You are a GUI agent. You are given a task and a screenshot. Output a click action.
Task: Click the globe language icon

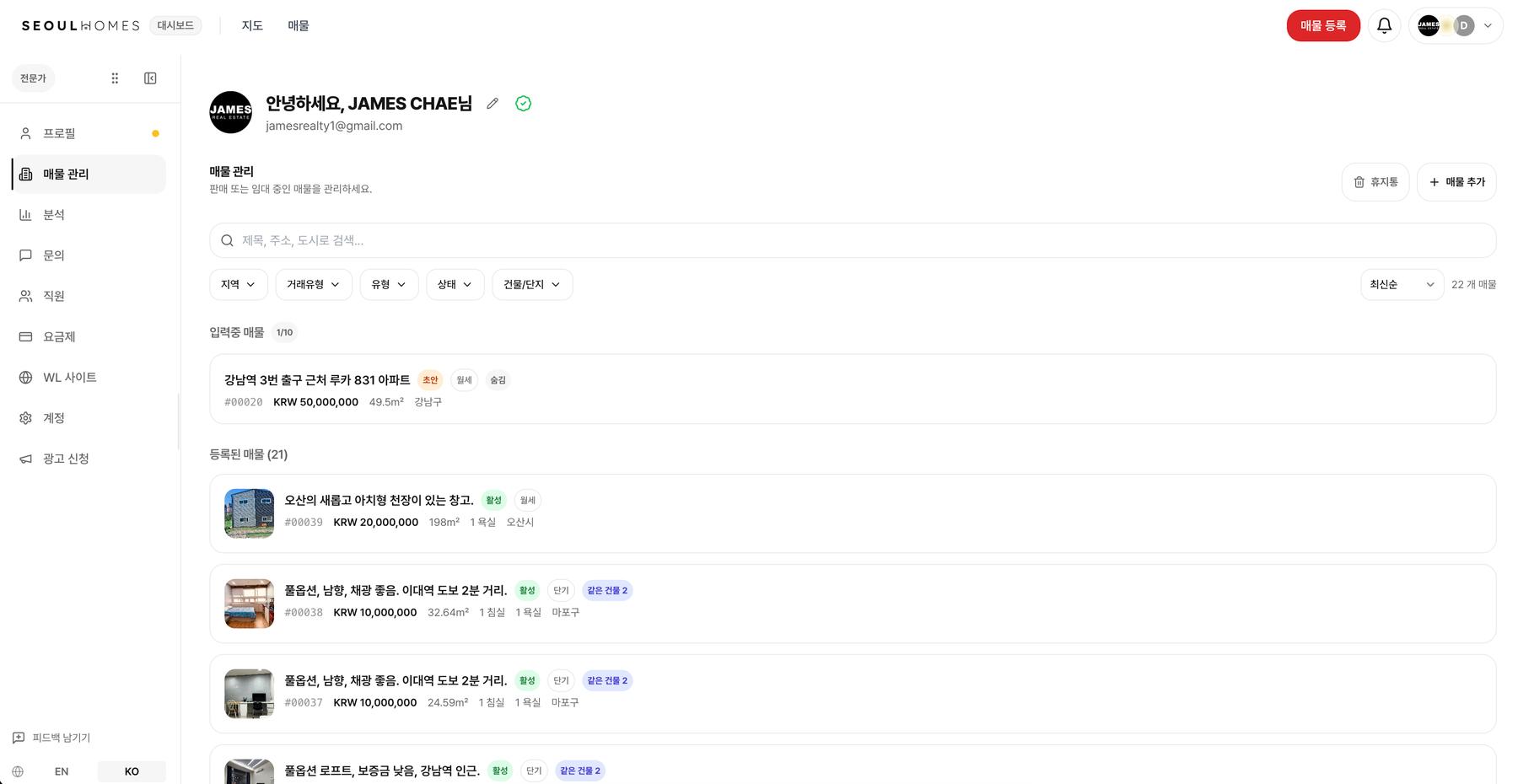tap(18, 771)
